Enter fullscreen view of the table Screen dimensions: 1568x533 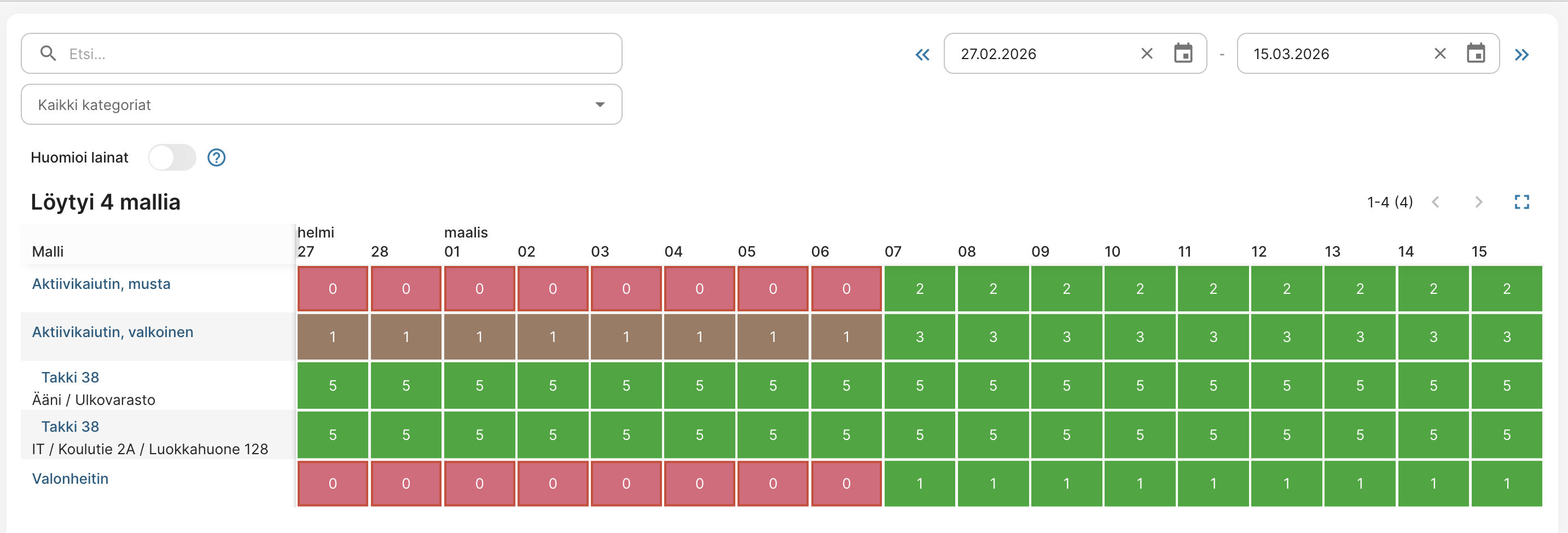[1521, 202]
